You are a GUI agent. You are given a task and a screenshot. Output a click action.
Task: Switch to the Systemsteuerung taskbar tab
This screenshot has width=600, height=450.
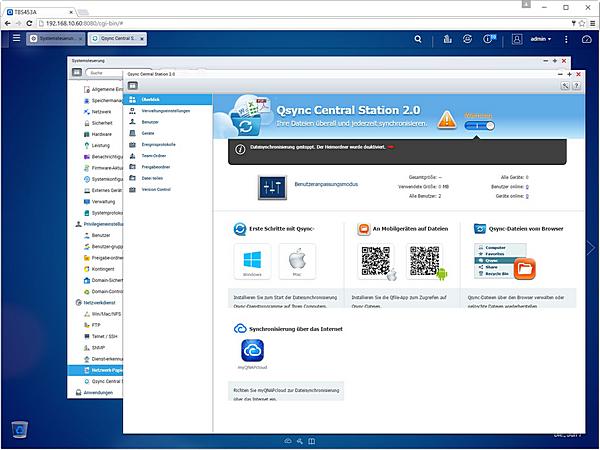(x=56, y=39)
